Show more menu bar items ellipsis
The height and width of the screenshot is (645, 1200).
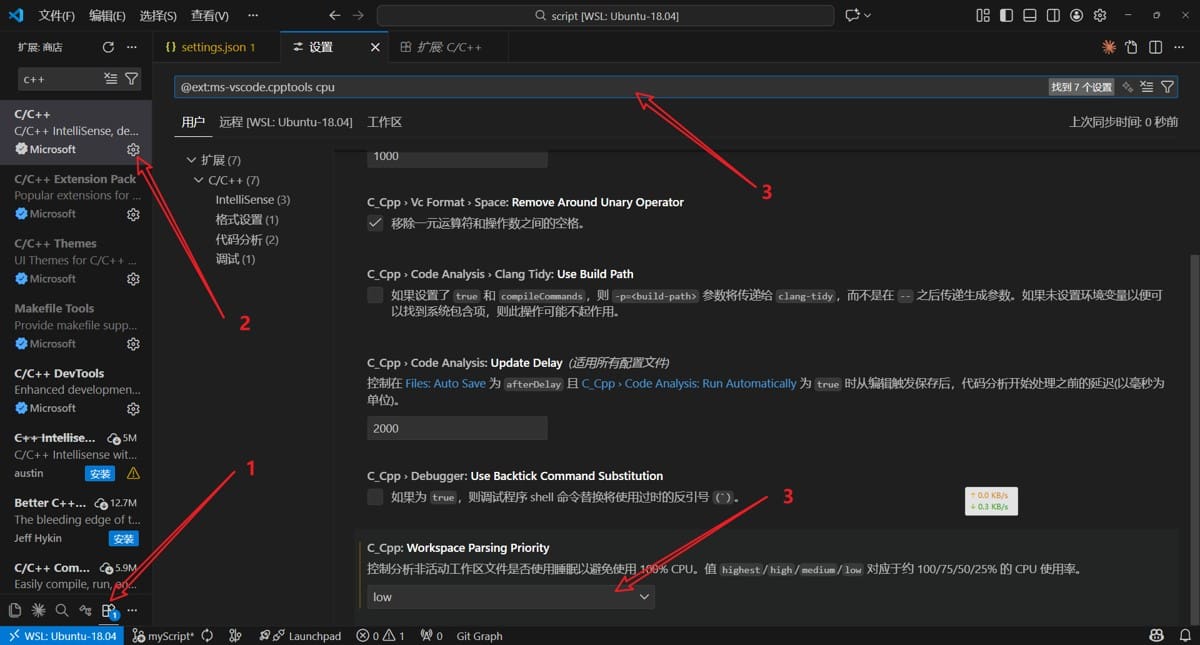[252, 16]
